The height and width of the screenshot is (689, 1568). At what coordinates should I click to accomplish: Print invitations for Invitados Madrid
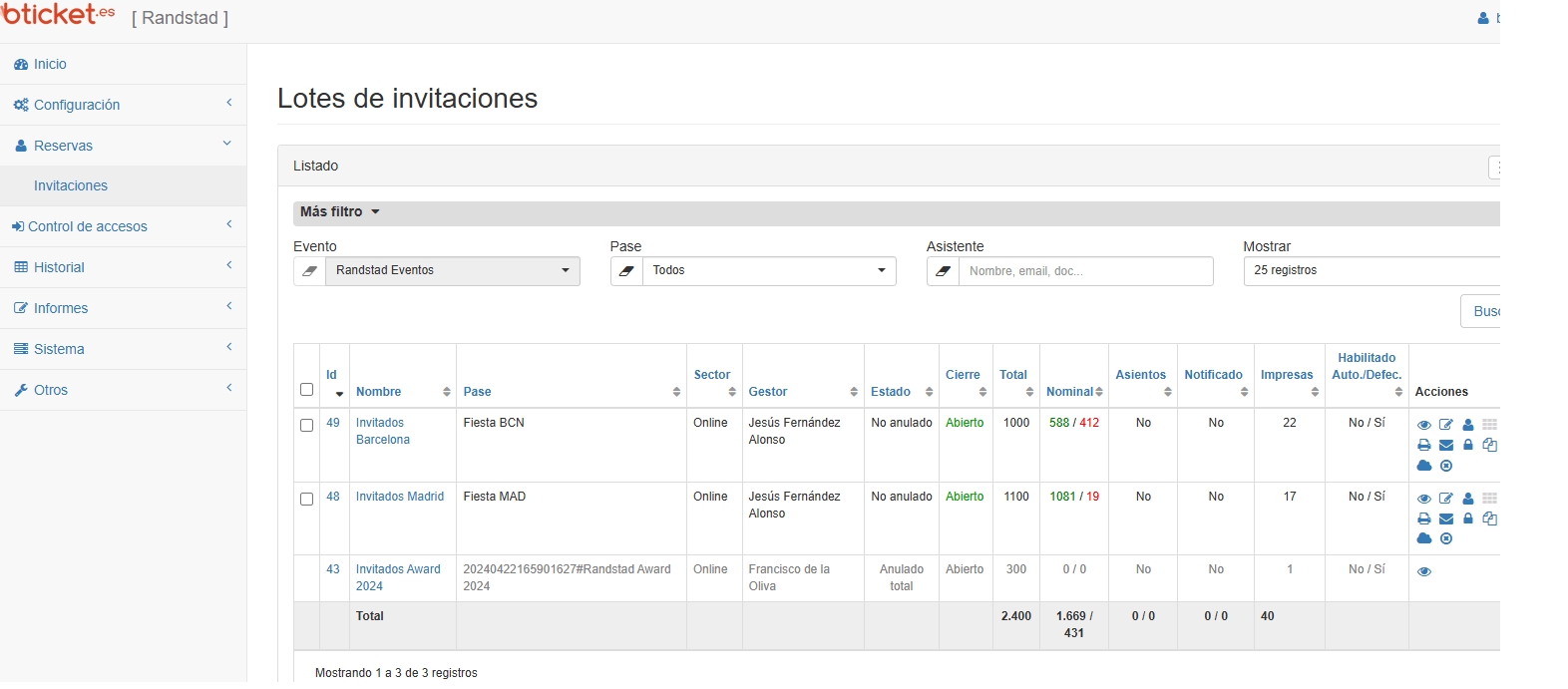tap(1424, 518)
